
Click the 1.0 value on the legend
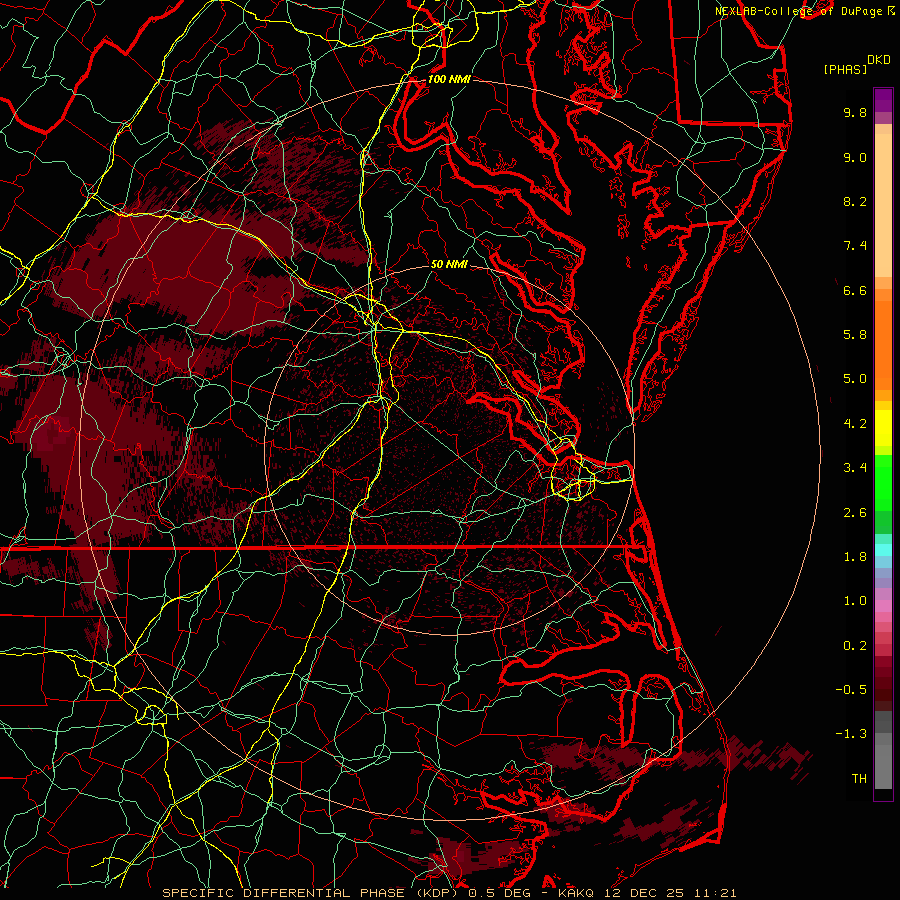pyautogui.click(x=855, y=601)
